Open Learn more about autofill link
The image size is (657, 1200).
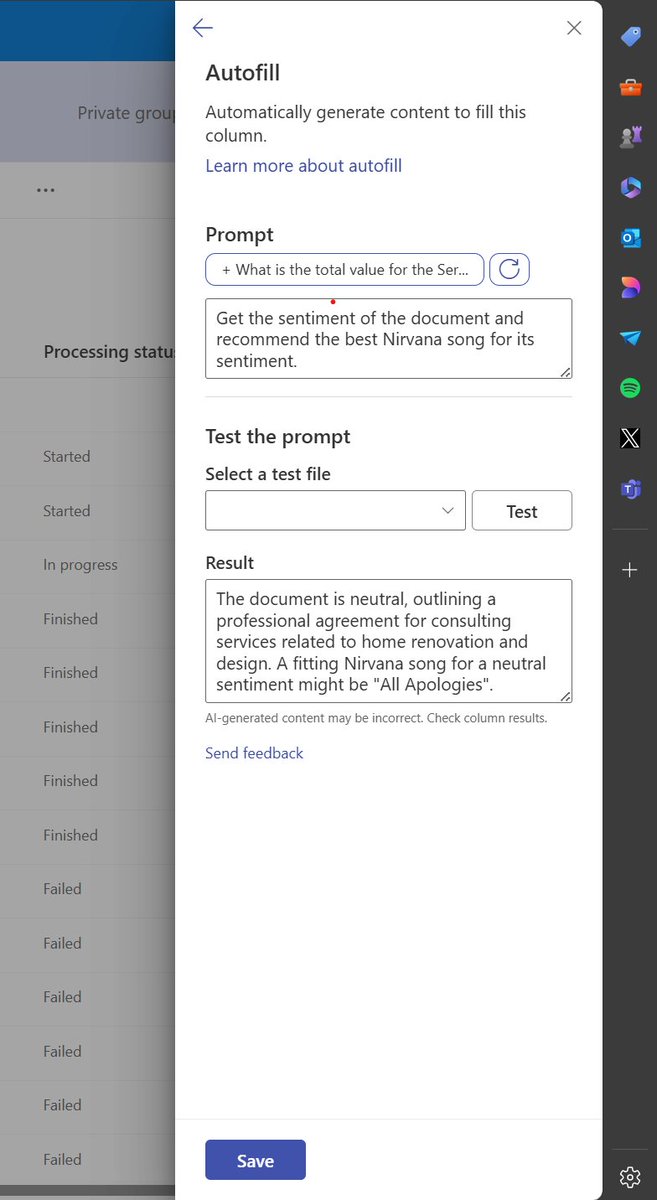point(304,165)
